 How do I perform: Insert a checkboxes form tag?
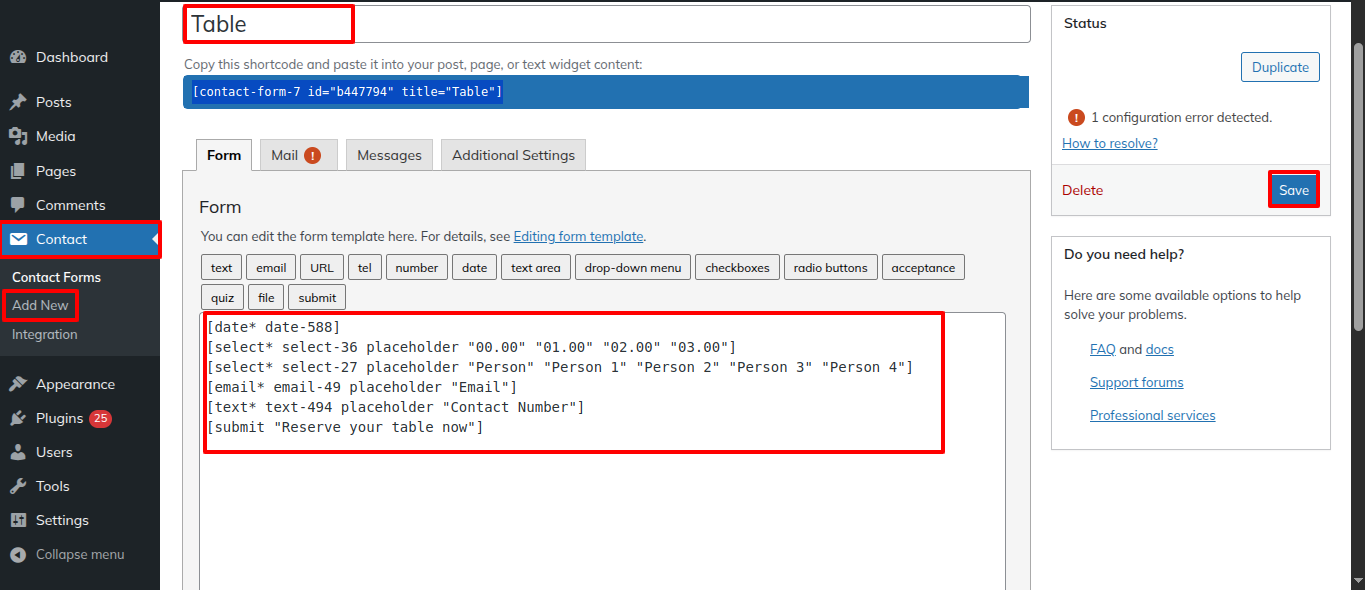pyautogui.click(x=738, y=267)
